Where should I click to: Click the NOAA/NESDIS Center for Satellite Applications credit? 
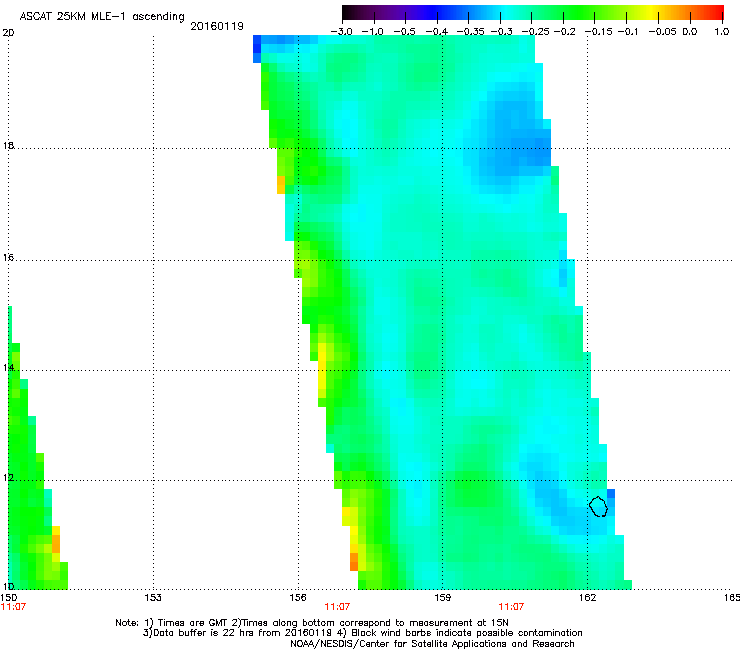pos(432,644)
